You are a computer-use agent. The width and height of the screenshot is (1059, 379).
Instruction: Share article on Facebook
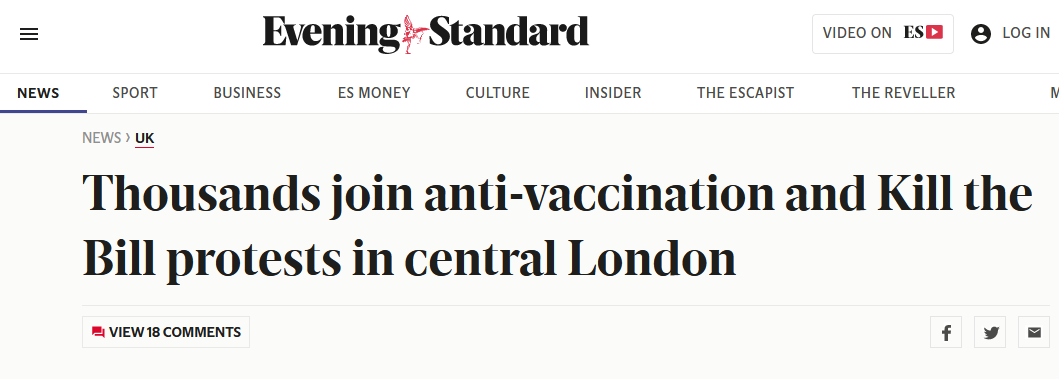946,332
